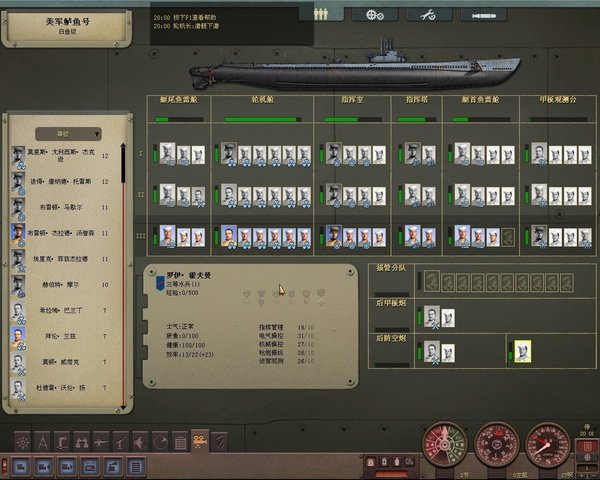
Task: Click the blue-highlighted officer portrait in the roster
Action: (18, 233)
